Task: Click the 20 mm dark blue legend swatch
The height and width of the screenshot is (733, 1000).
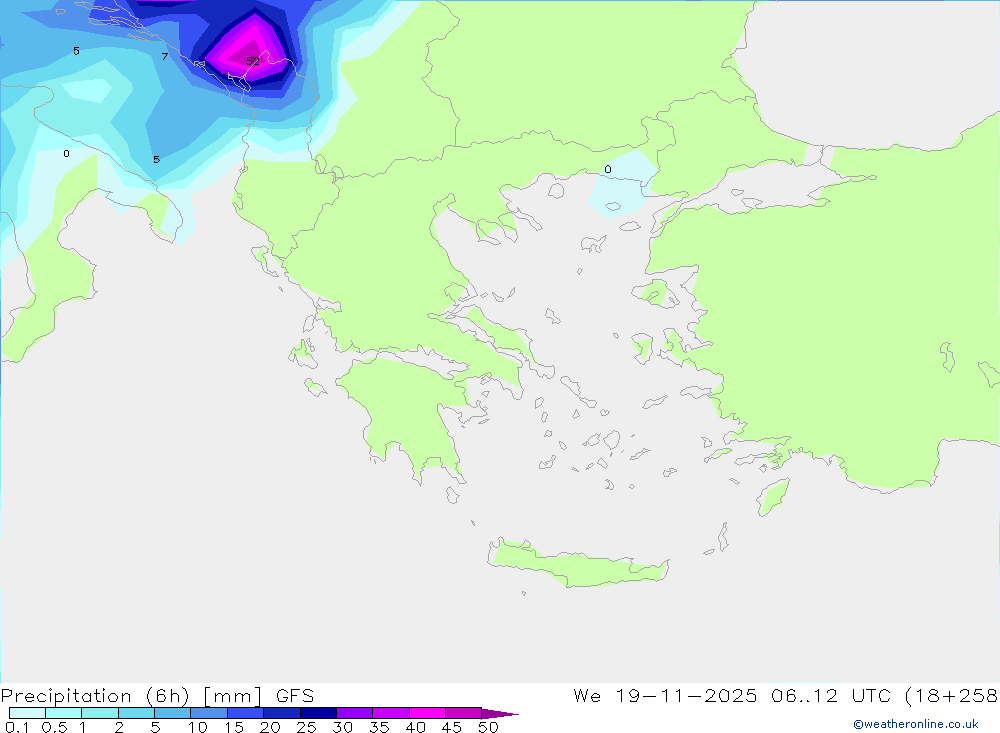Action: tap(282, 713)
